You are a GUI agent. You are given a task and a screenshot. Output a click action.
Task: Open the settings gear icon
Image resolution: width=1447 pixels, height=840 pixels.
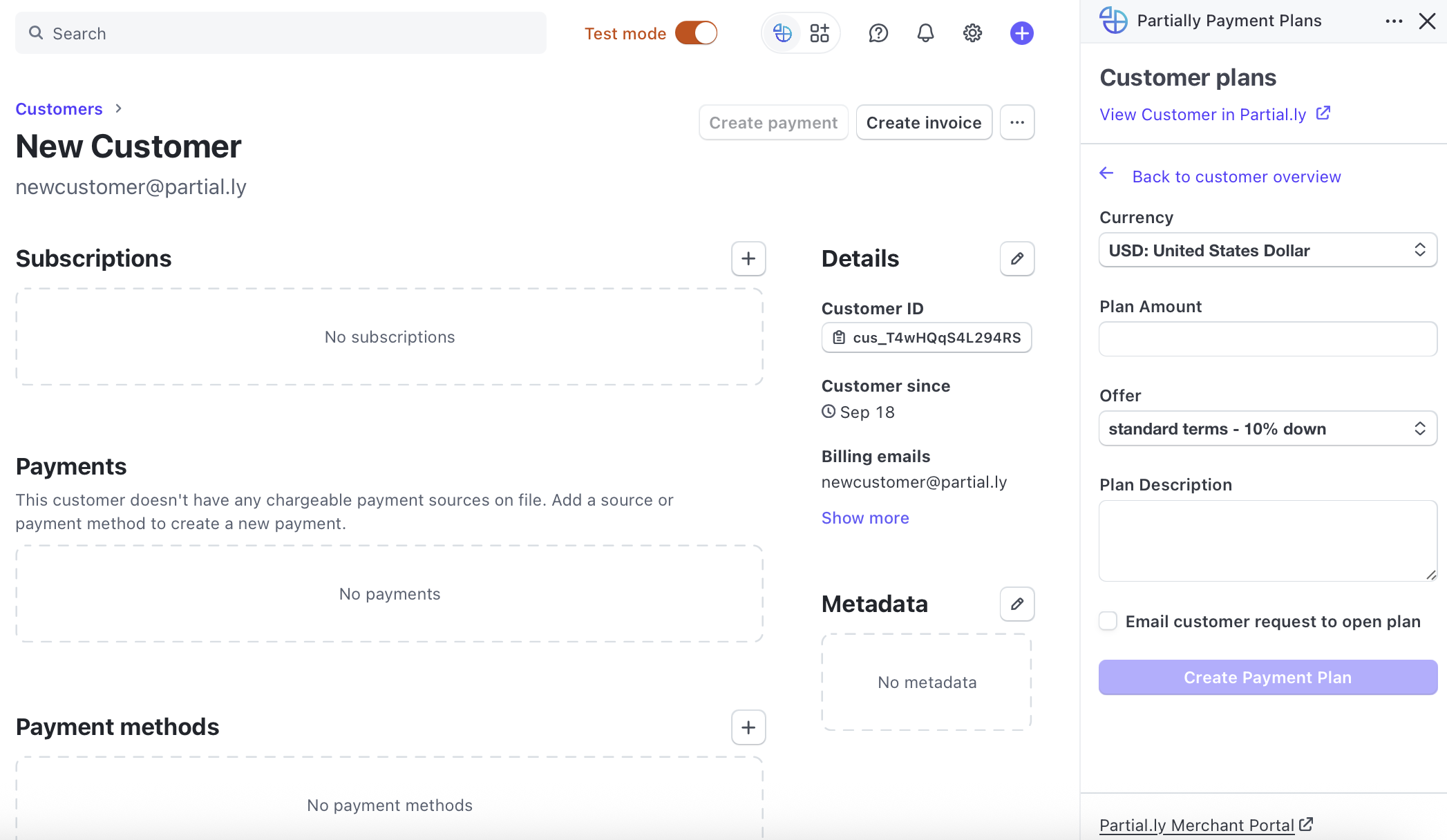tap(972, 33)
